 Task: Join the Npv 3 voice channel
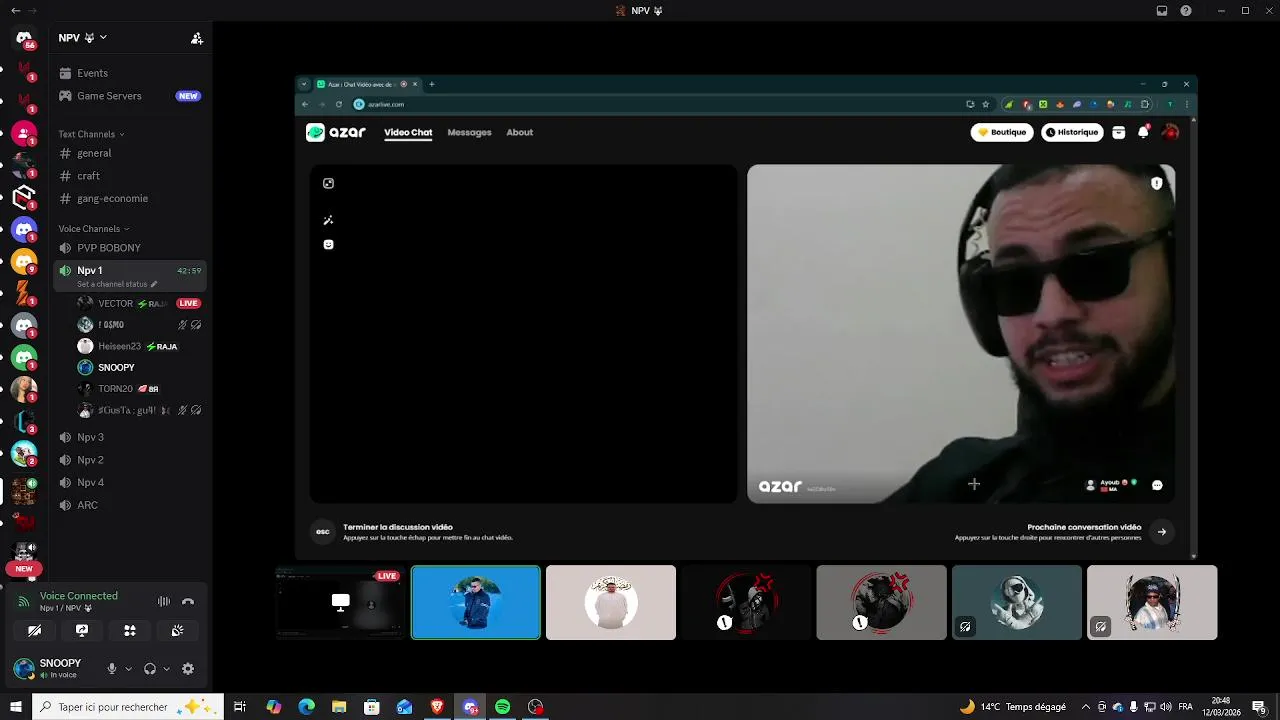point(130,437)
